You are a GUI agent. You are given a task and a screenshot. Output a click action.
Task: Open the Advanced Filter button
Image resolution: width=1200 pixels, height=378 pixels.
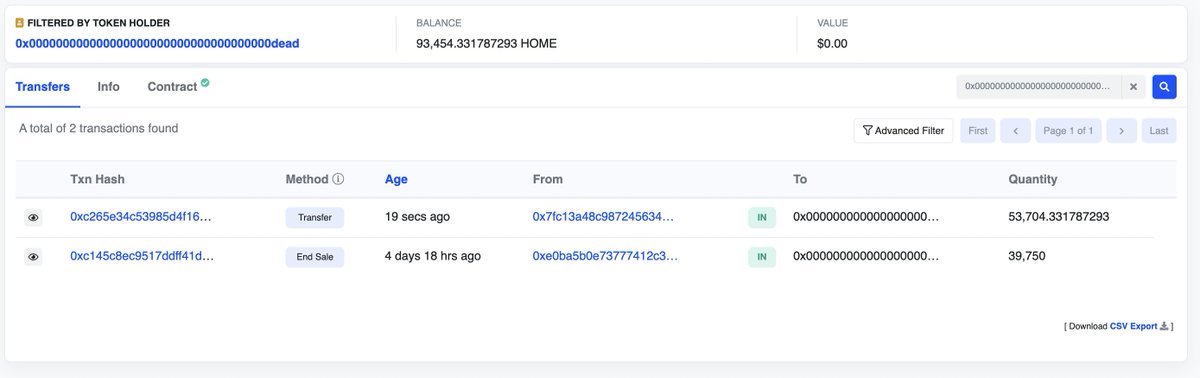(903, 131)
